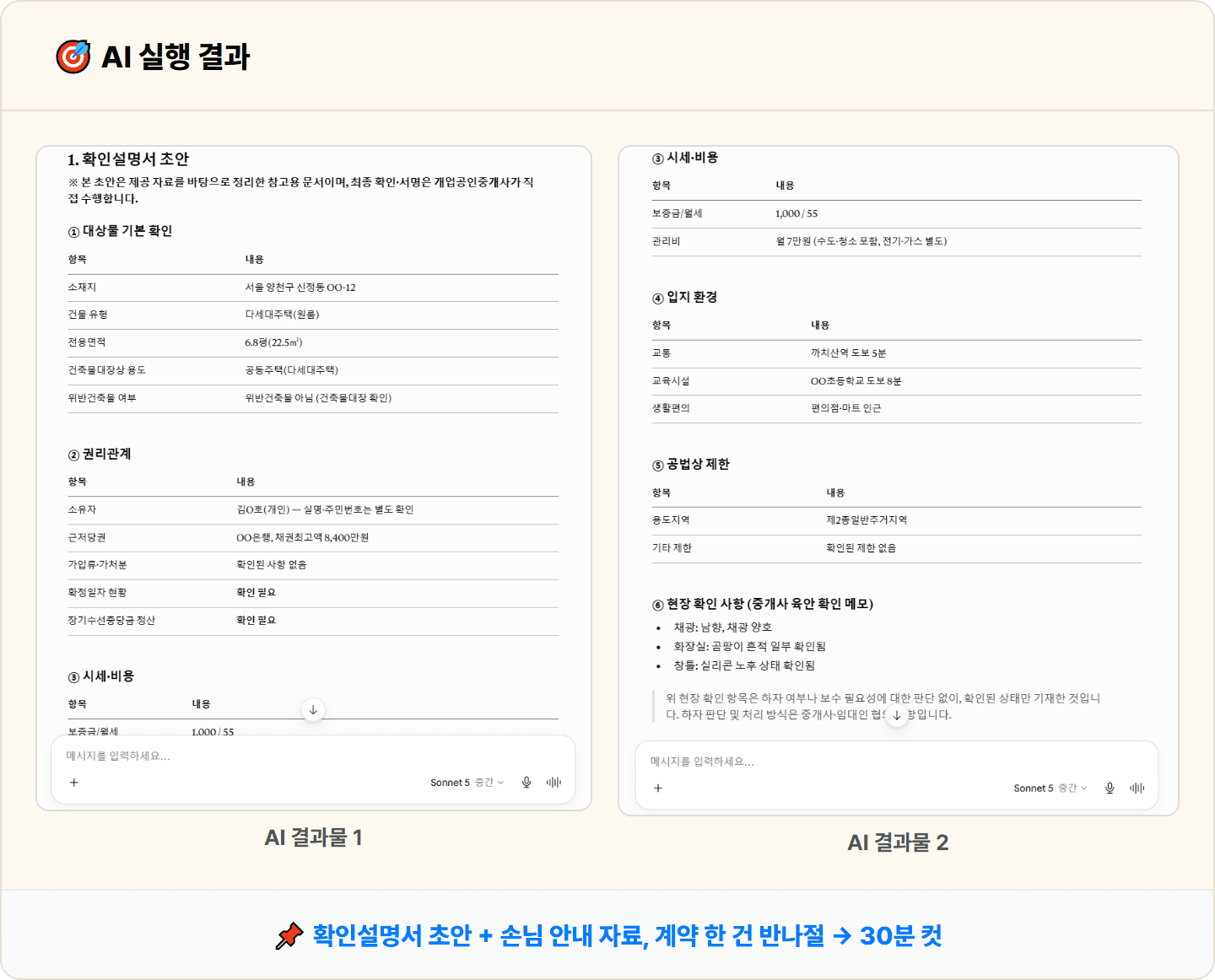Click the bullet "화장실: 곰팡이 흔적 일부 확인됨"
Screen dimensions: 1215x980
point(750,647)
